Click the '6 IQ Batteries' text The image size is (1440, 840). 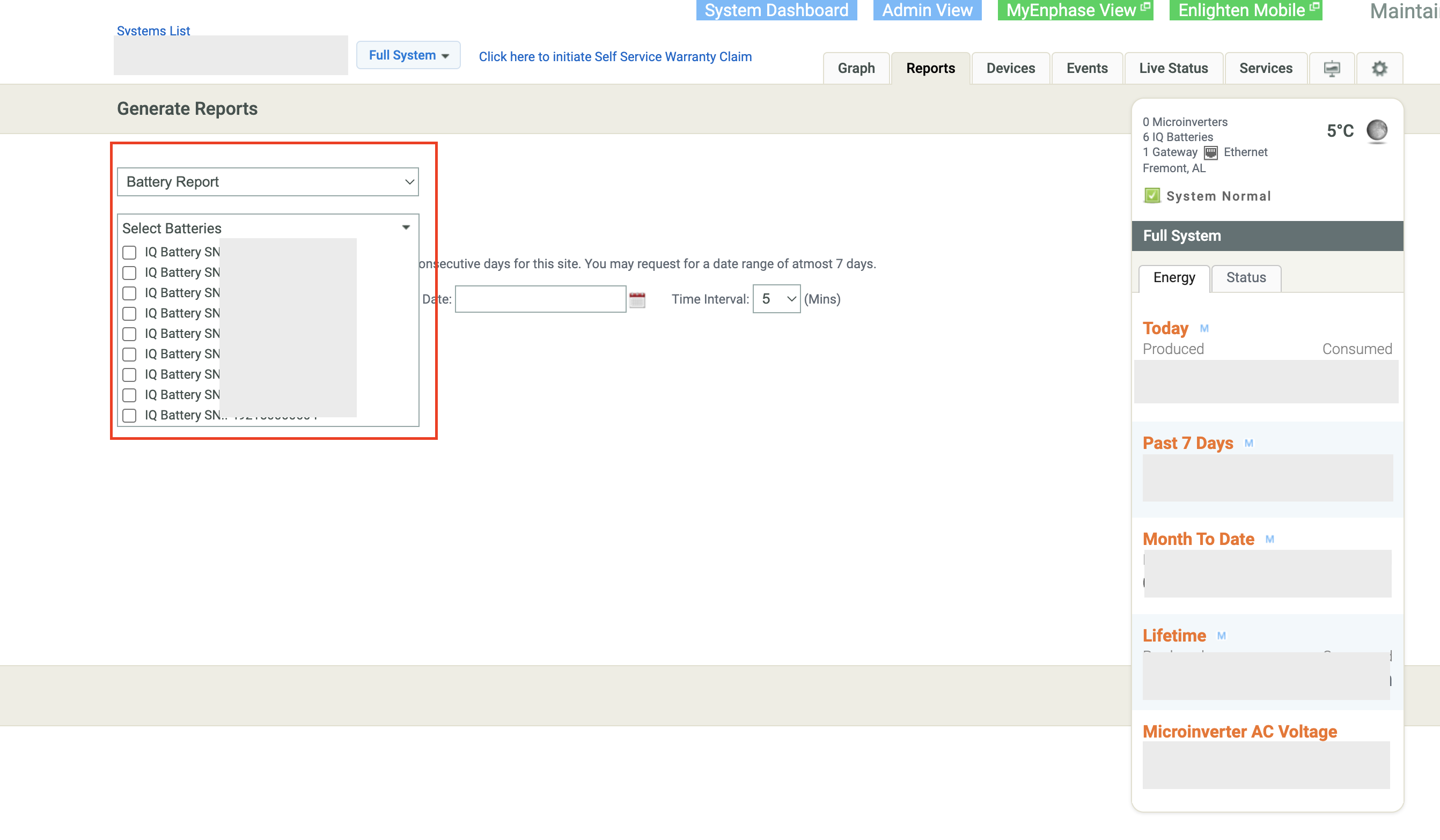coord(1177,137)
